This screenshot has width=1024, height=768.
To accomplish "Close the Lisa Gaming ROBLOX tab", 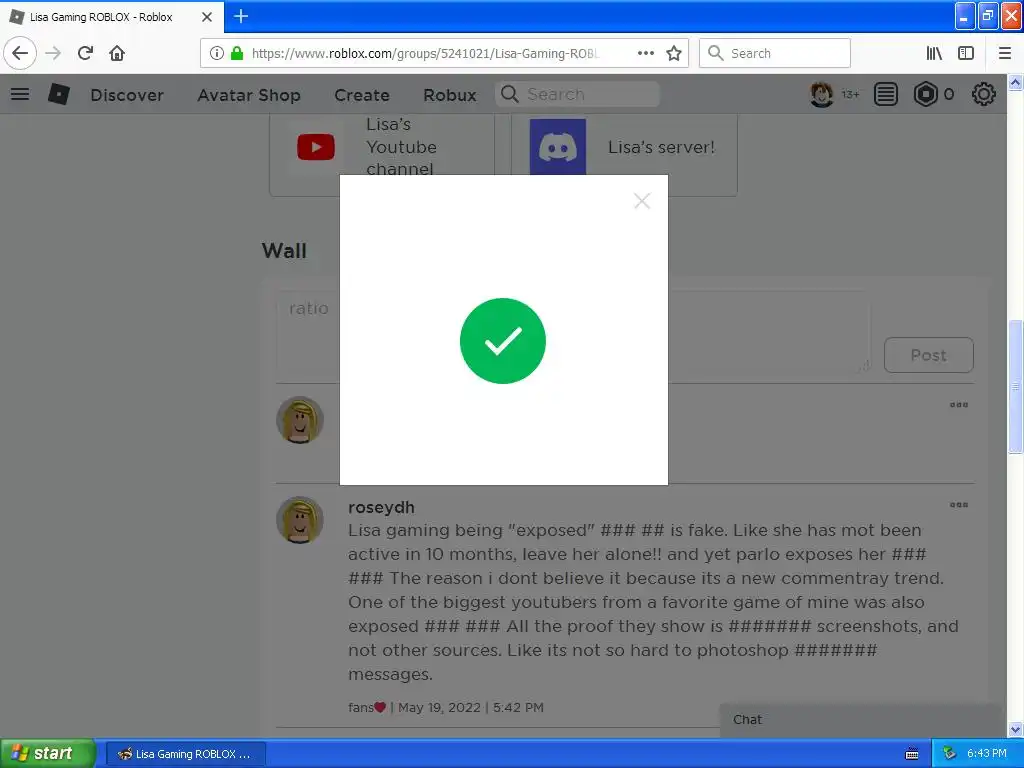I will click(x=207, y=17).
